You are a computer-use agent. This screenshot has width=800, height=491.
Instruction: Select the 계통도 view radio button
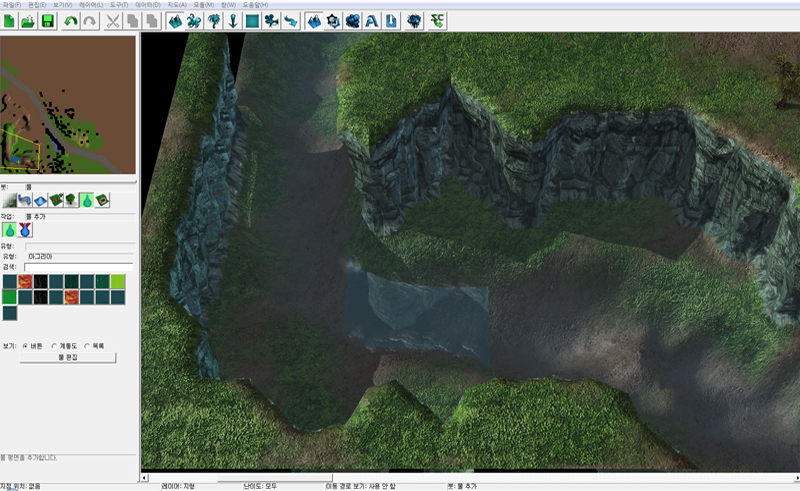pyautogui.click(x=54, y=346)
